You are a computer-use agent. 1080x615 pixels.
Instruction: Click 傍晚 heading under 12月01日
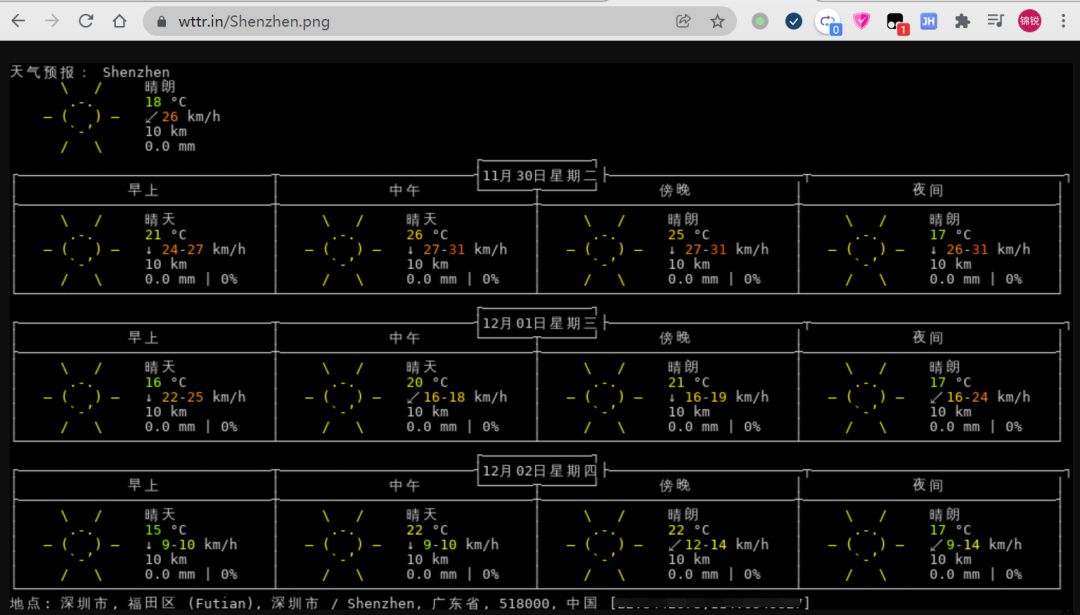[674, 337]
